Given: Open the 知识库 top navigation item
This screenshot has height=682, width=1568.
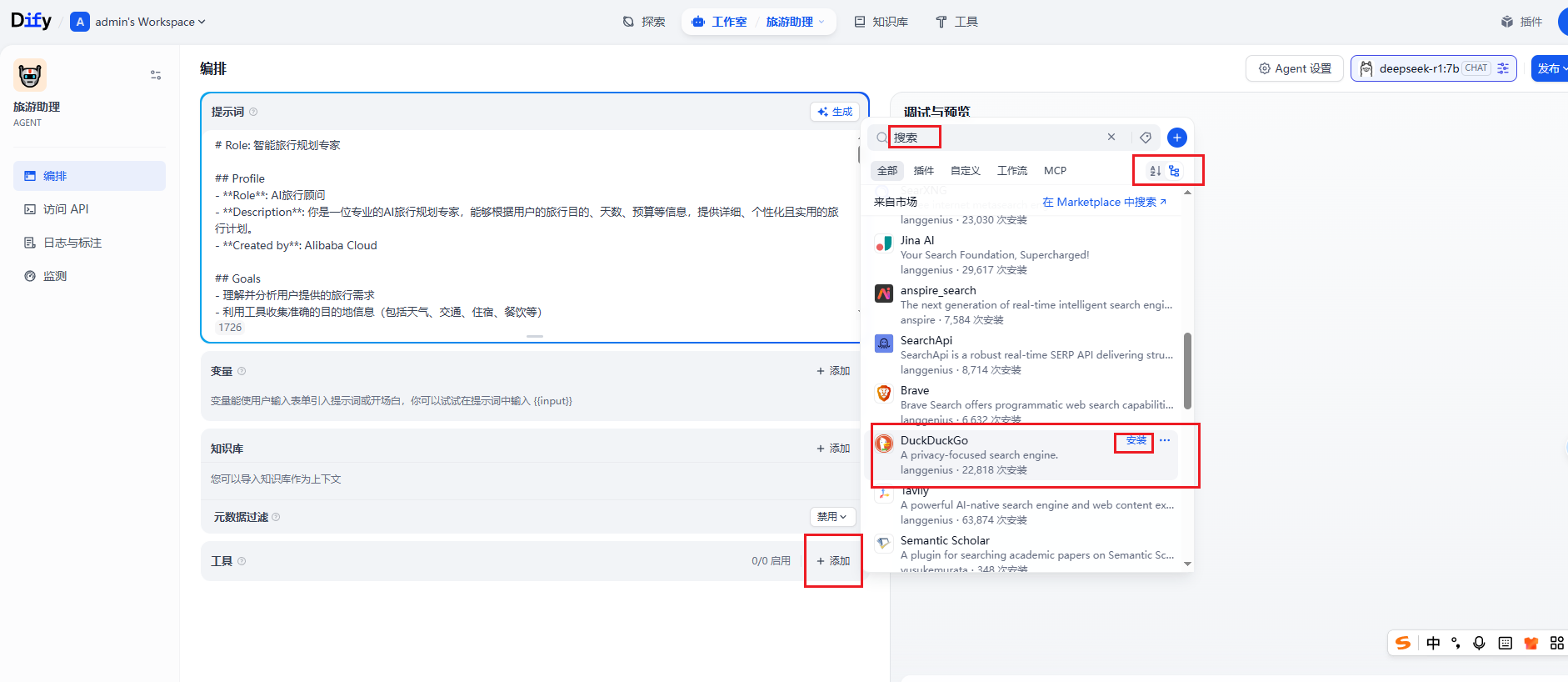Looking at the screenshot, I should click(x=881, y=22).
